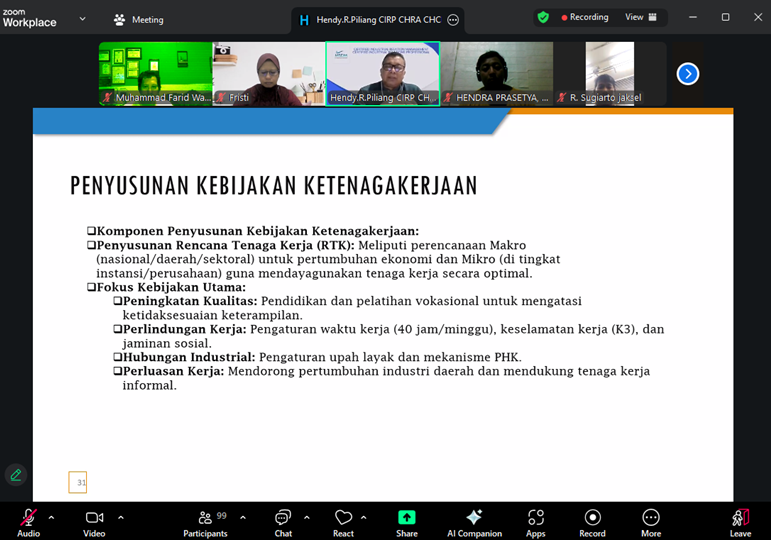Toggle the Video camera button
Viewport: 771px width, 540px height.
pos(94,523)
